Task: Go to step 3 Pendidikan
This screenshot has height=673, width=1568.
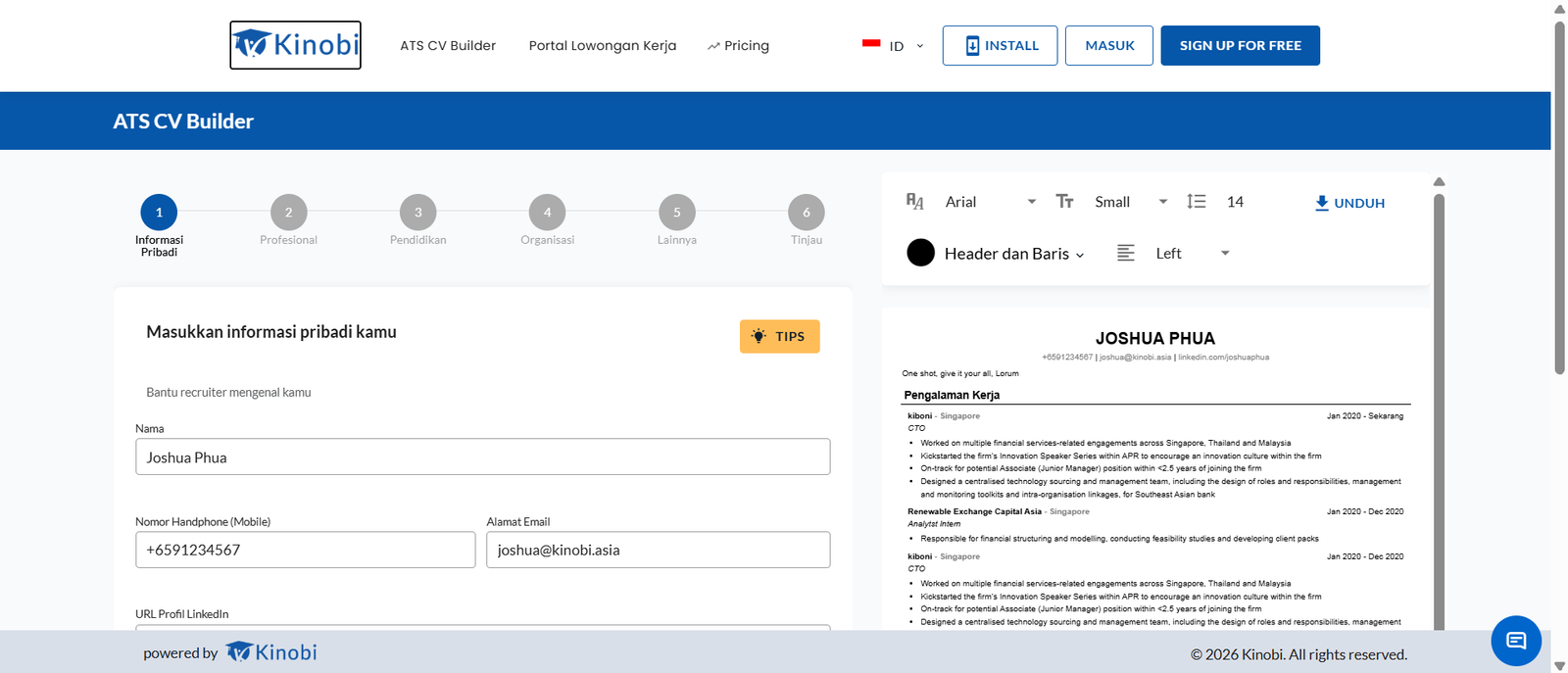Action: (418, 213)
